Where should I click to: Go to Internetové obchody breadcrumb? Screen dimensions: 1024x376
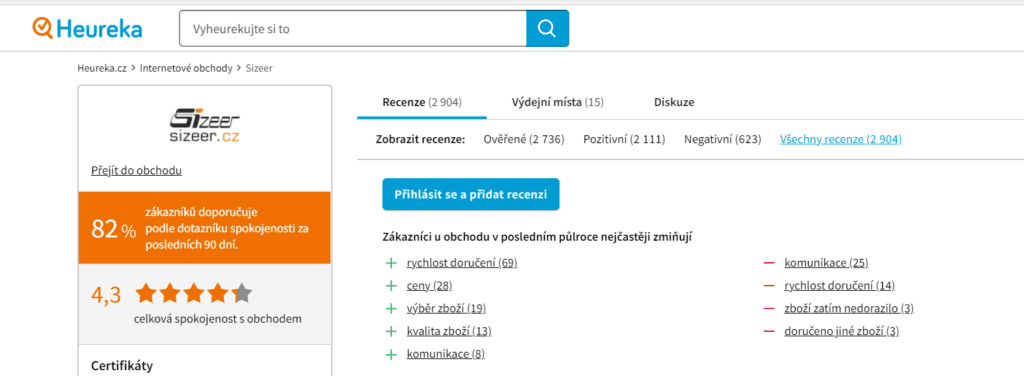pos(186,68)
